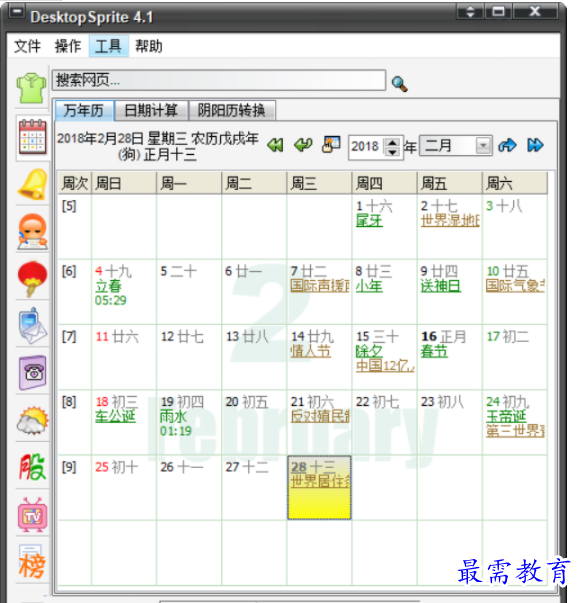The image size is (579, 603).
Task: Click the window system menu icon
Action: click(x=17, y=12)
